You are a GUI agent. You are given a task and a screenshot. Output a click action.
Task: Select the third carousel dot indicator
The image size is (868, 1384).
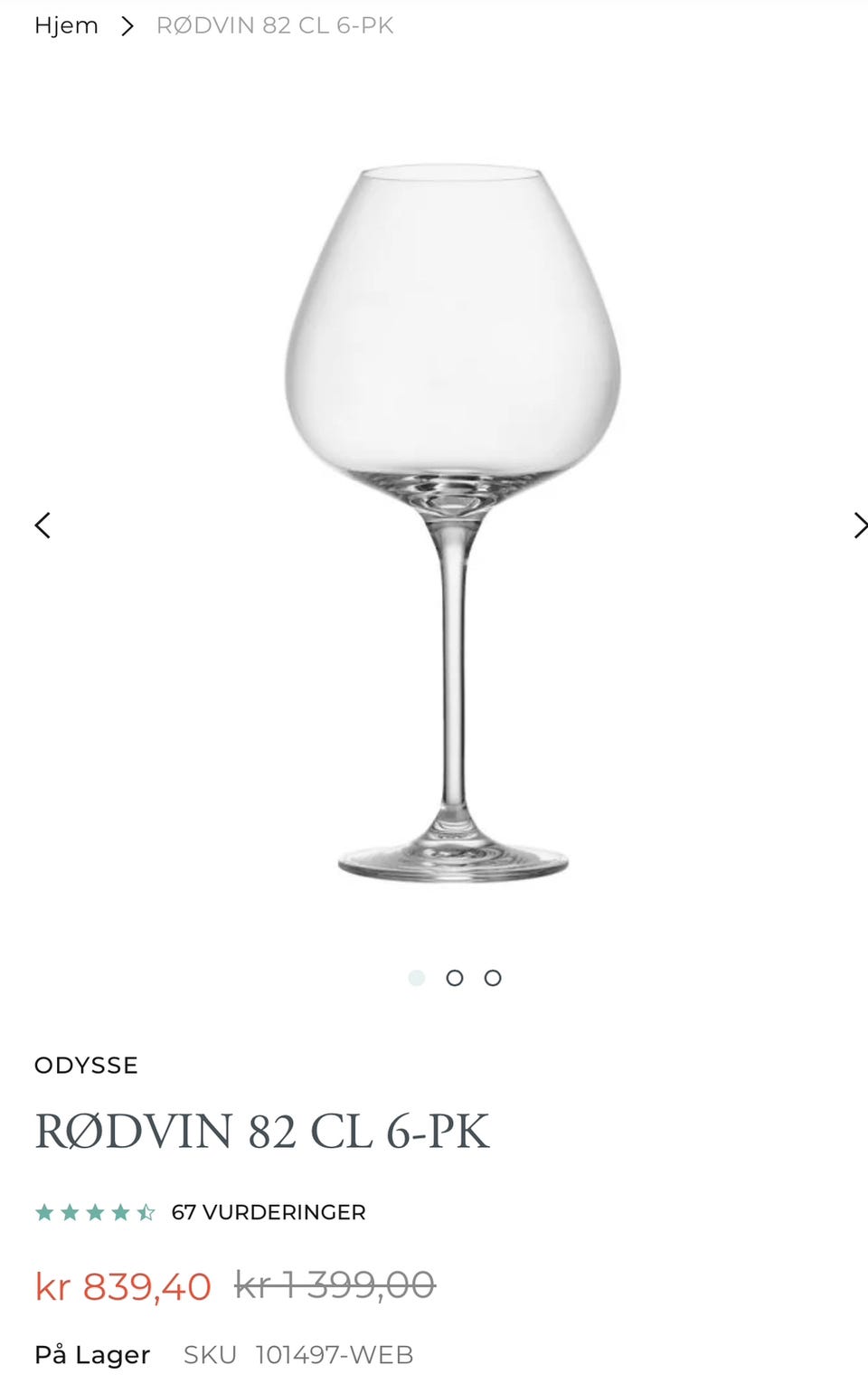[x=493, y=978]
